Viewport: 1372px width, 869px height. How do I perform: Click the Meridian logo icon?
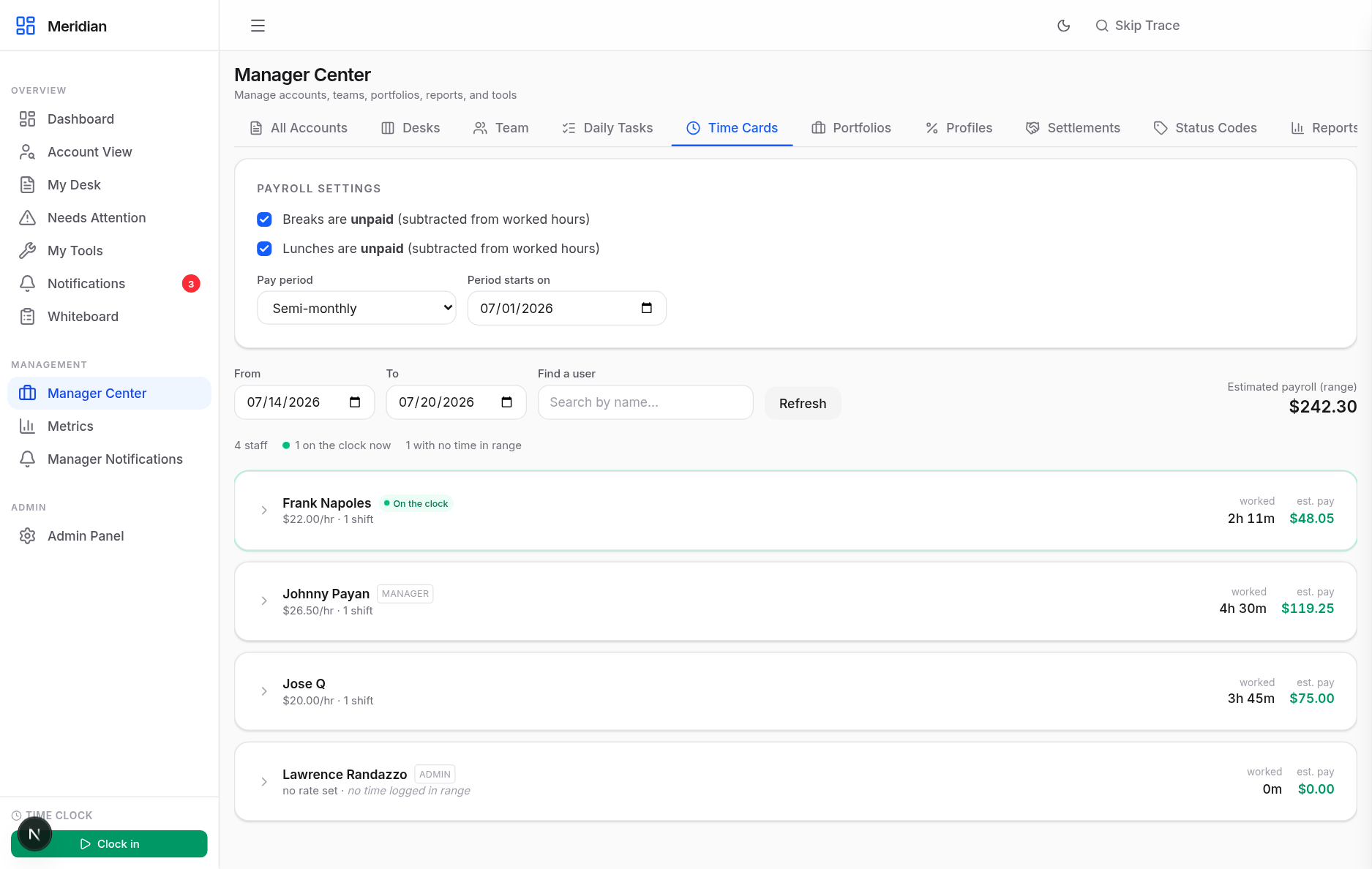tap(26, 26)
